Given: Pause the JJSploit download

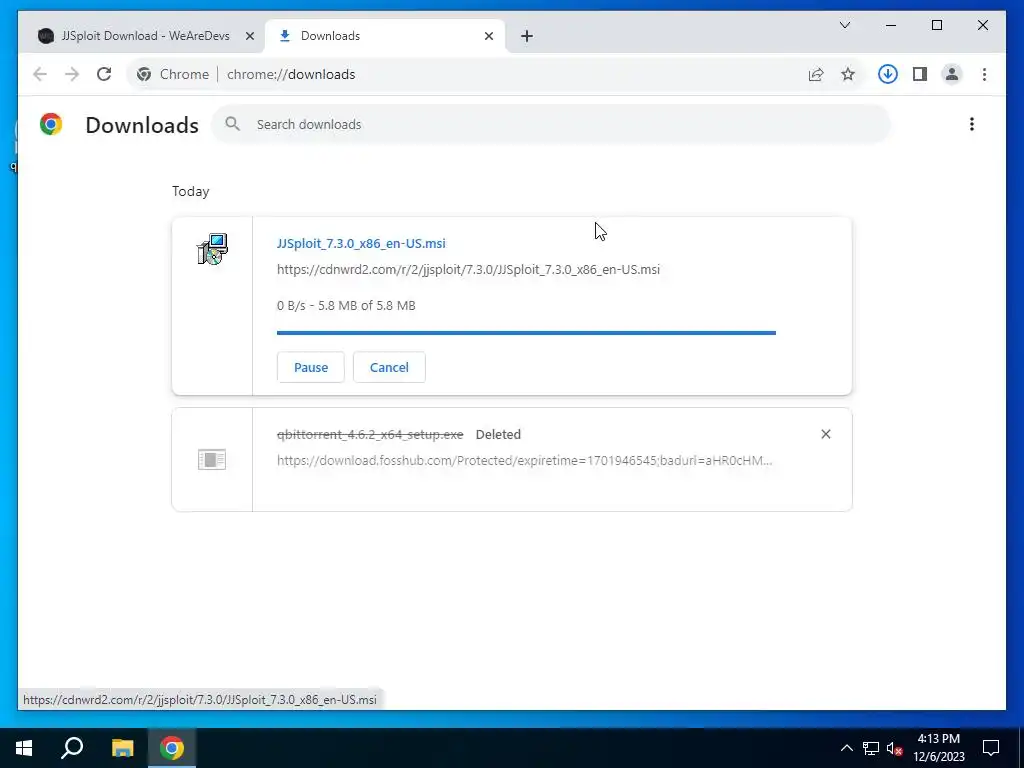Looking at the screenshot, I should pyautogui.click(x=311, y=367).
